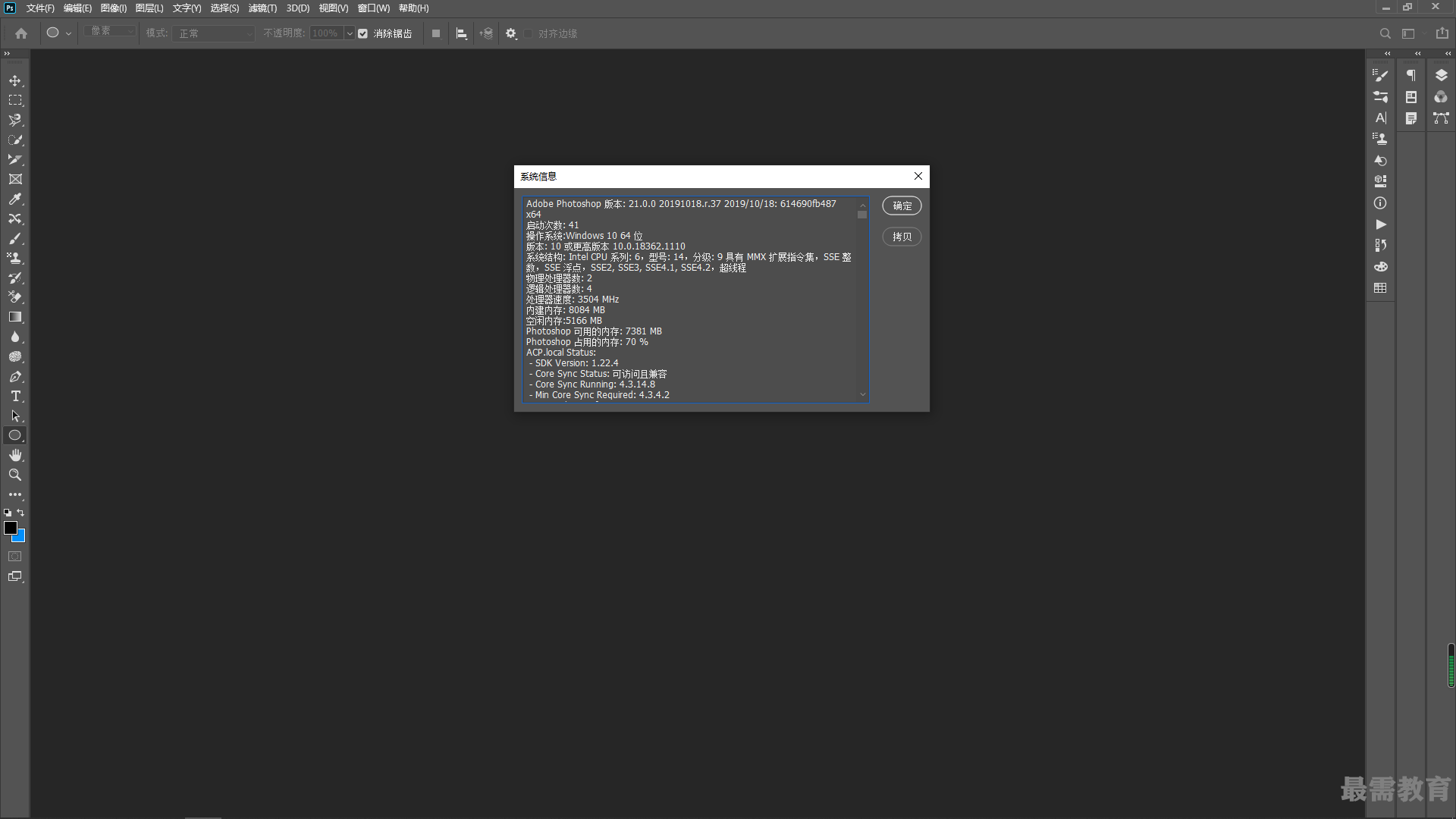
Task: Select the Eyedropper tool
Action: click(15, 199)
